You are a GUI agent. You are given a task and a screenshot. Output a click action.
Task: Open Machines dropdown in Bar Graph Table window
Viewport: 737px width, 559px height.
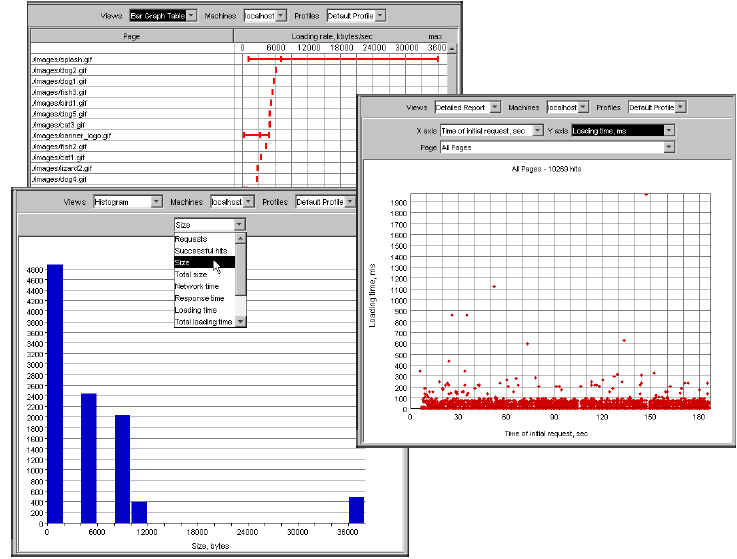(265, 16)
